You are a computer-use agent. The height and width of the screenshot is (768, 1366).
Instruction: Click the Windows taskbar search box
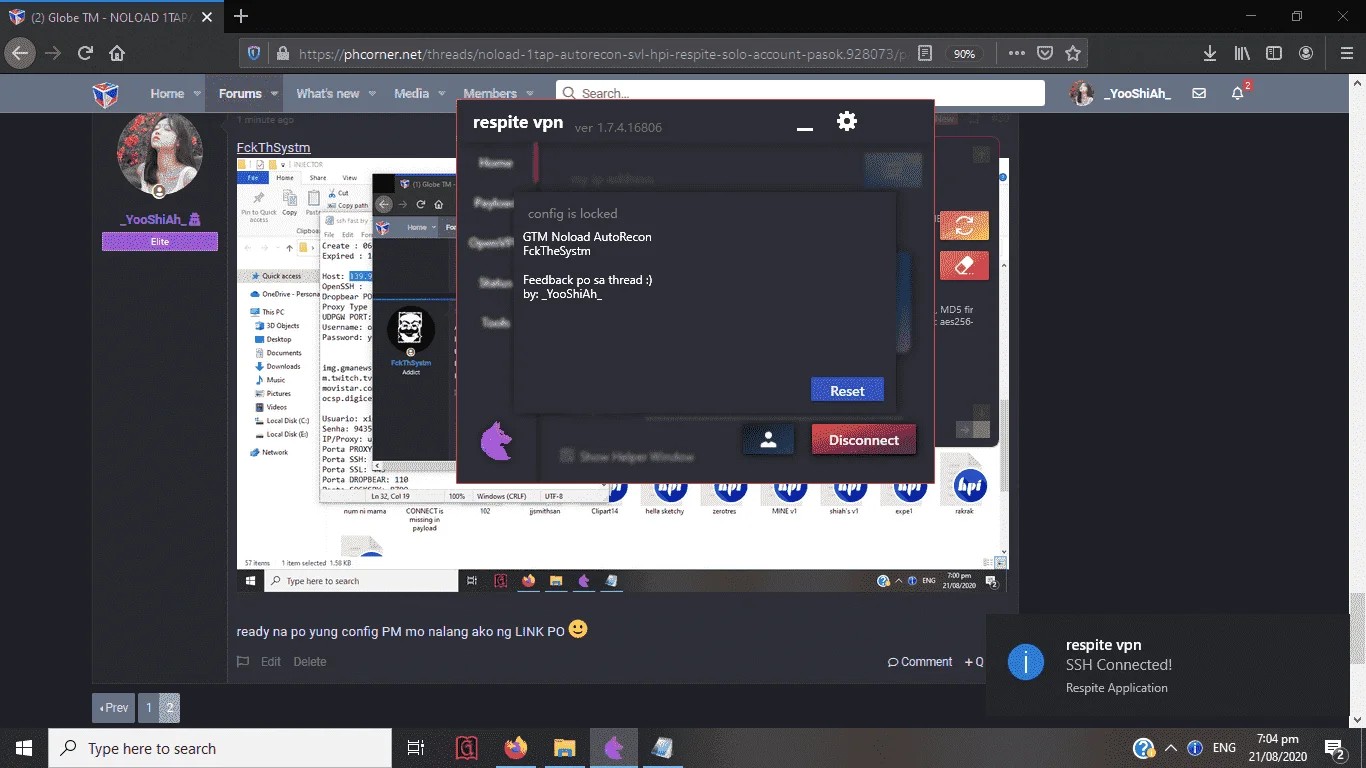pyautogui.click(x=221, y=748)
